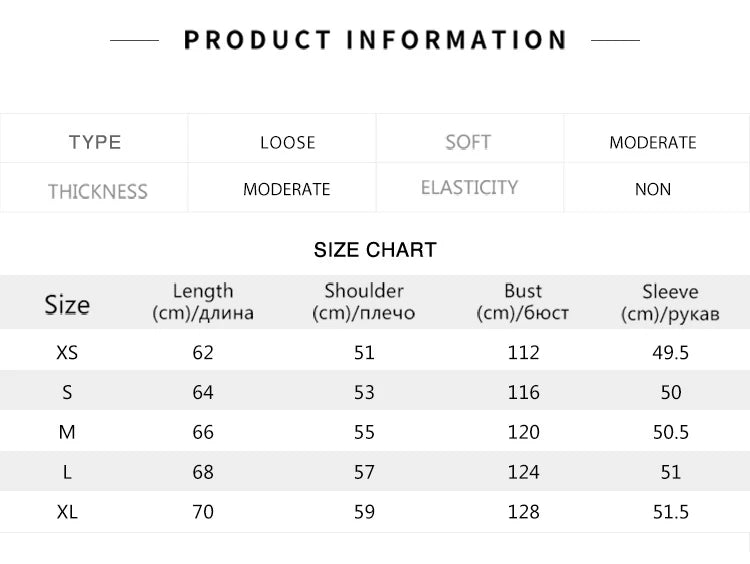Viewport: 750px width, 564px height.
Task: Click the Length (cm) column header
Action: tap(203, 302)
